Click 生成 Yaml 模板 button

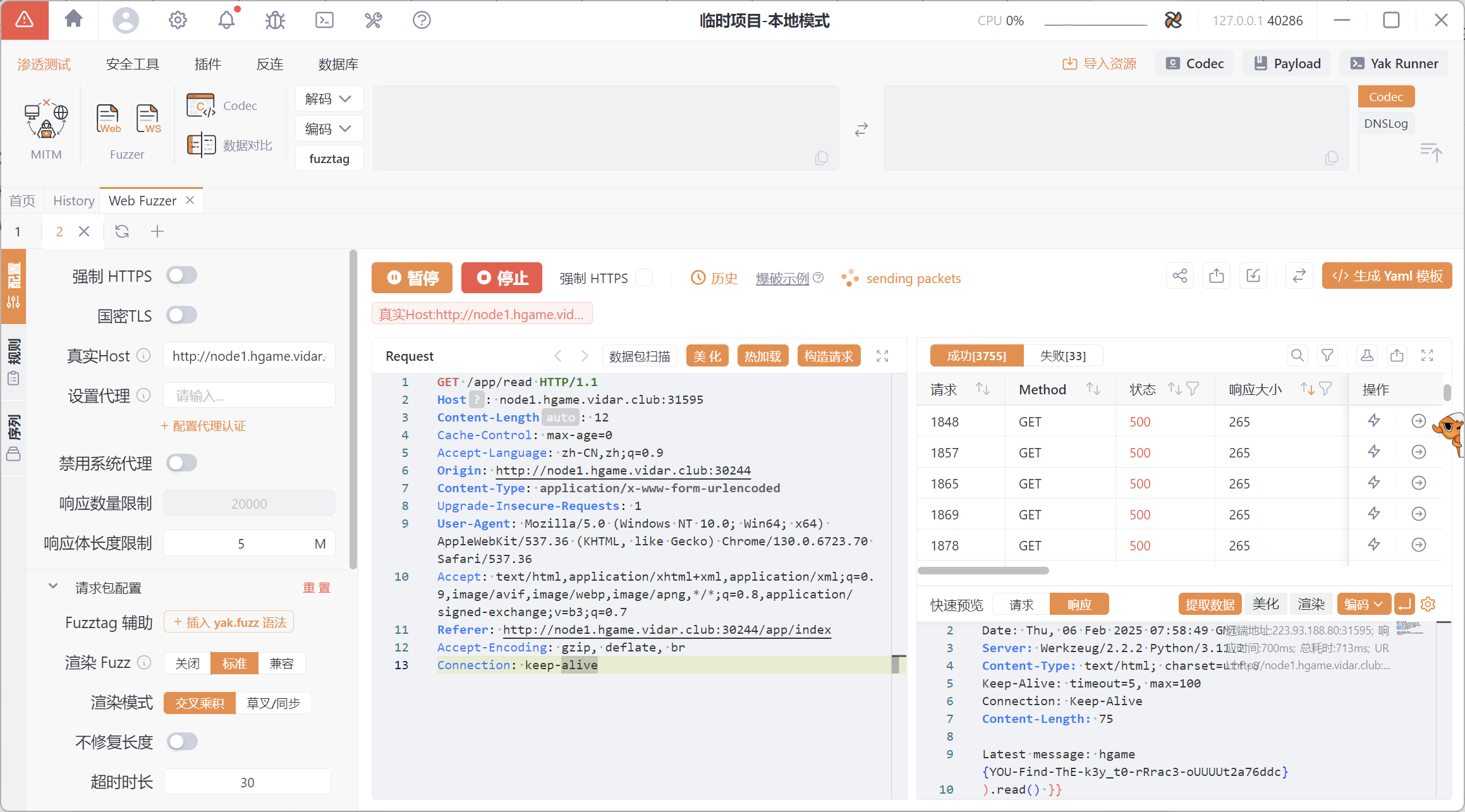[x=1387, y=277]
